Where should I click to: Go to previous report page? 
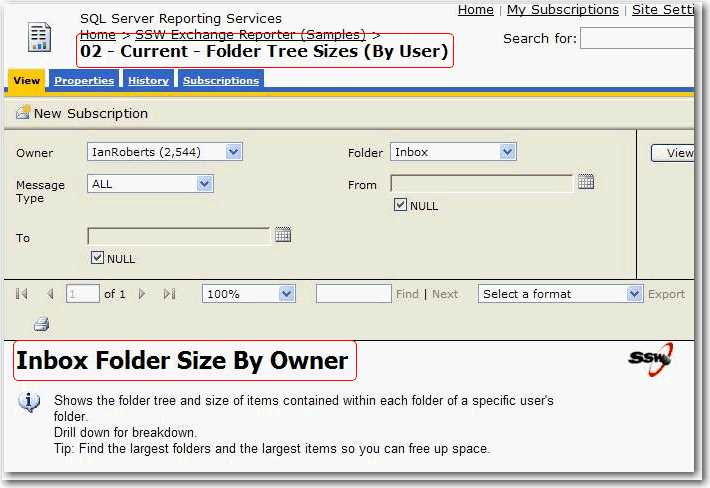(x=50, y=294)
